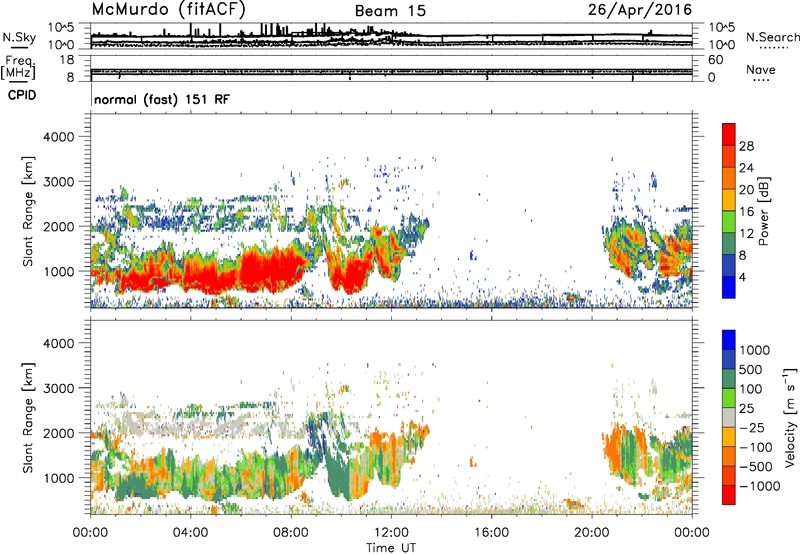Image resolution: width=800 pixels, height=554 pixels.
Task: Click the "20" Power colorbar tick
Action: (x=746, y=190)
